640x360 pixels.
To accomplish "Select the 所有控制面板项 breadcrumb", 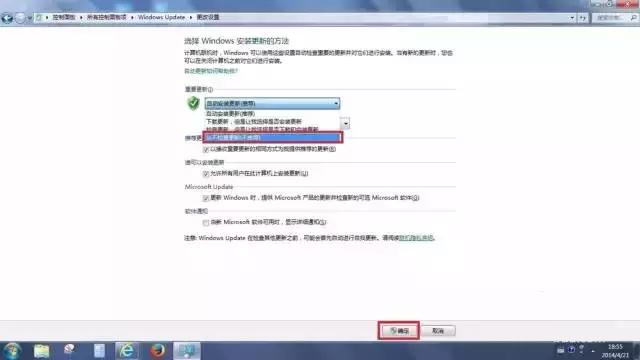I will click(x=107, y=17).
